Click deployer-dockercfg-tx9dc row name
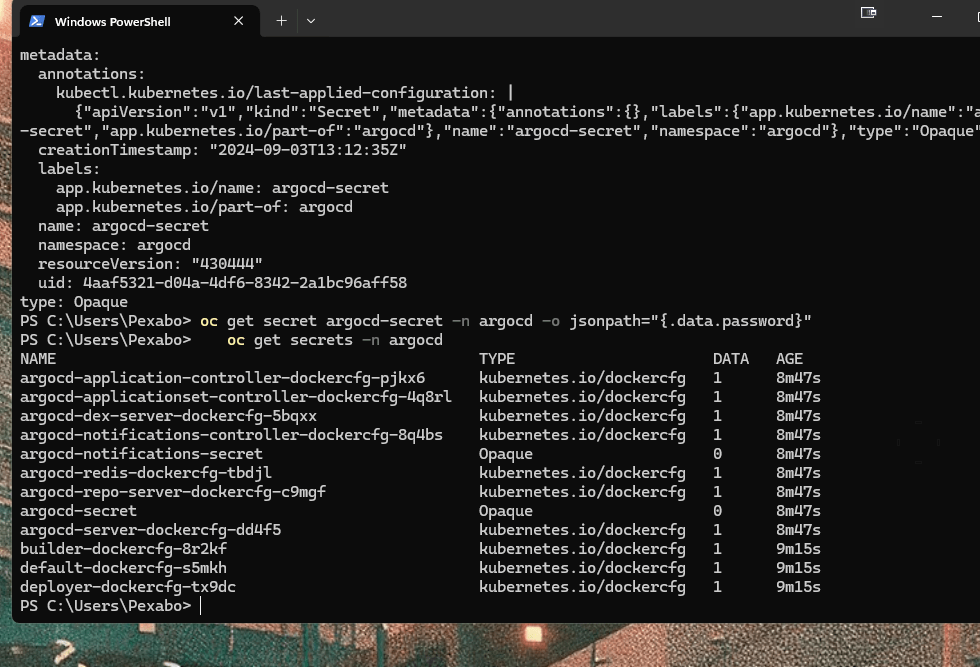Viewport: 980px width, 667px height. point(128,587)
